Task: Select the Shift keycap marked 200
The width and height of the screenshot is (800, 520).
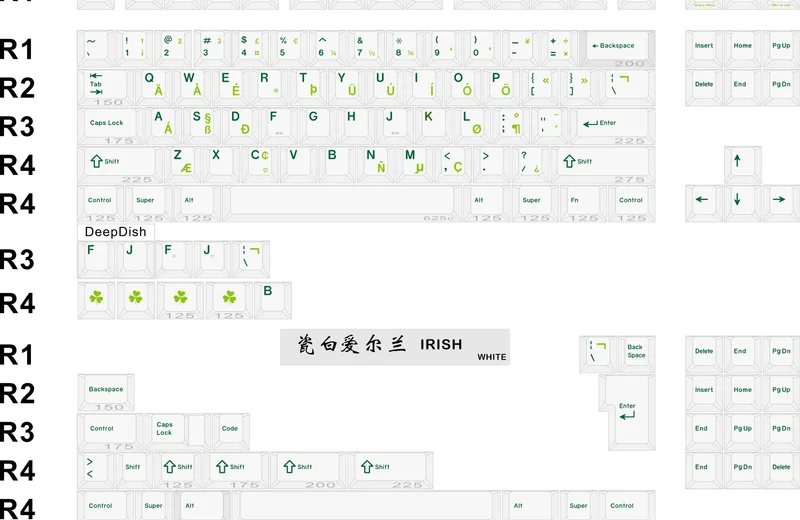Action: click(308, 470)
